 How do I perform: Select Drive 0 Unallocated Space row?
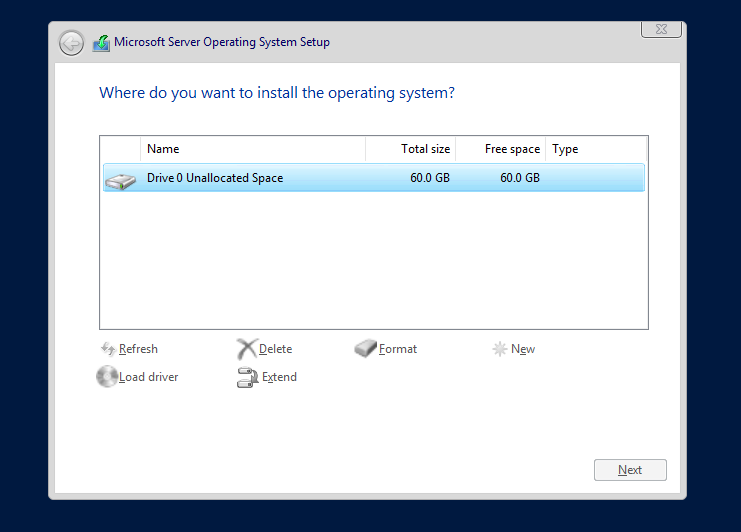point(373,178)
